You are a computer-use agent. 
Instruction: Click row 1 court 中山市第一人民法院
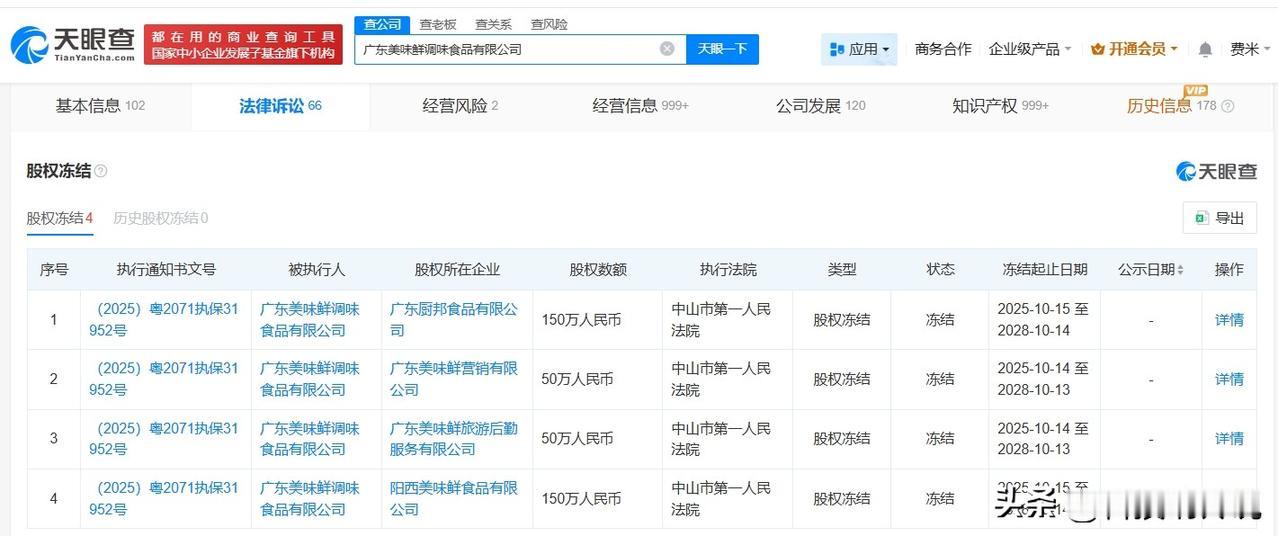coord(721,320)
